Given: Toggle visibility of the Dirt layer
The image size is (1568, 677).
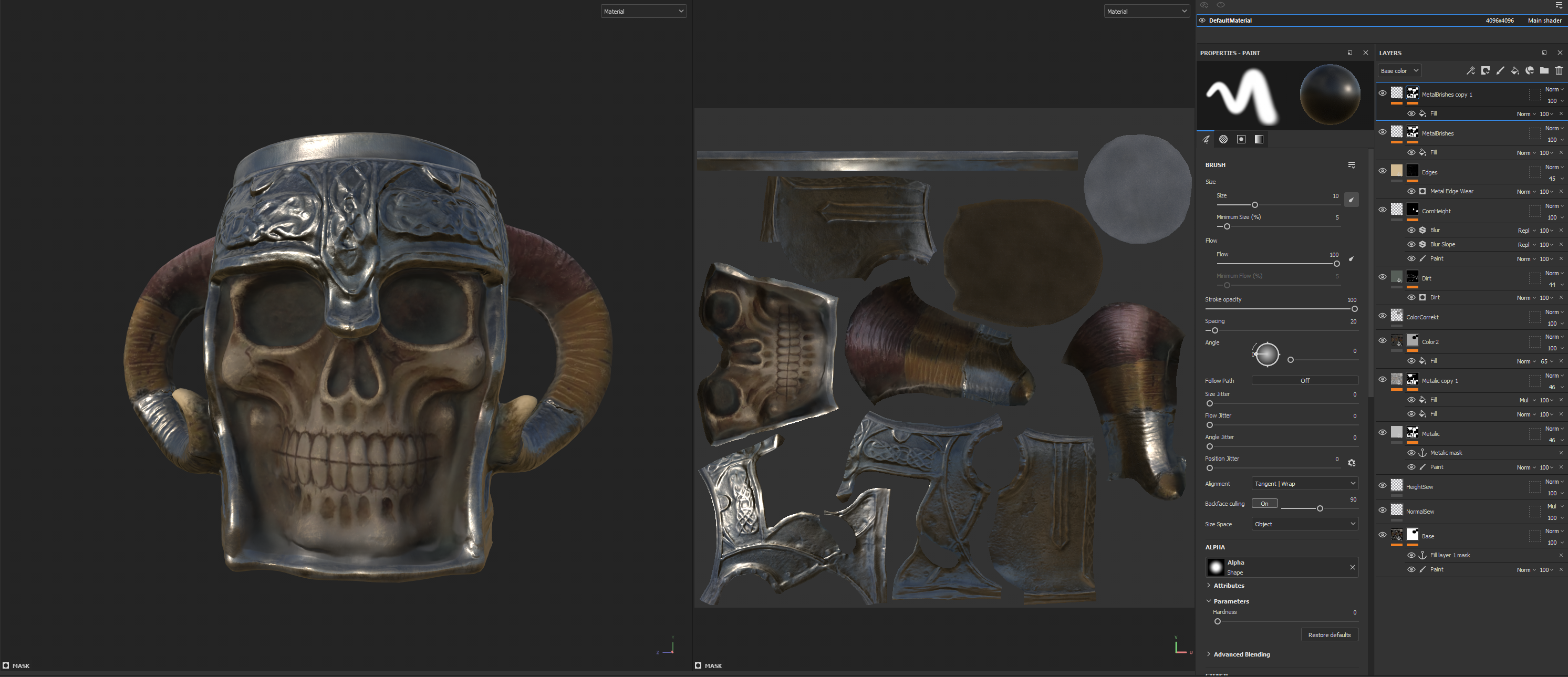Looking at the screenshot, I should tap(1383, 277).
